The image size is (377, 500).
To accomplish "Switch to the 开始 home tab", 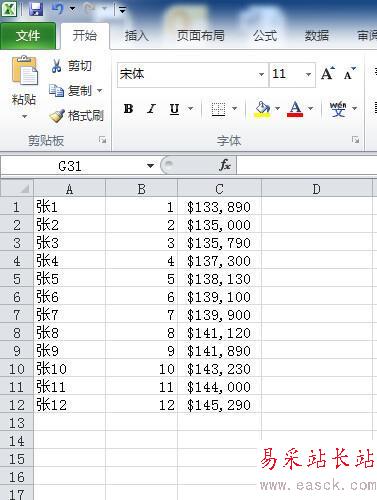I will tap(85, 36).
